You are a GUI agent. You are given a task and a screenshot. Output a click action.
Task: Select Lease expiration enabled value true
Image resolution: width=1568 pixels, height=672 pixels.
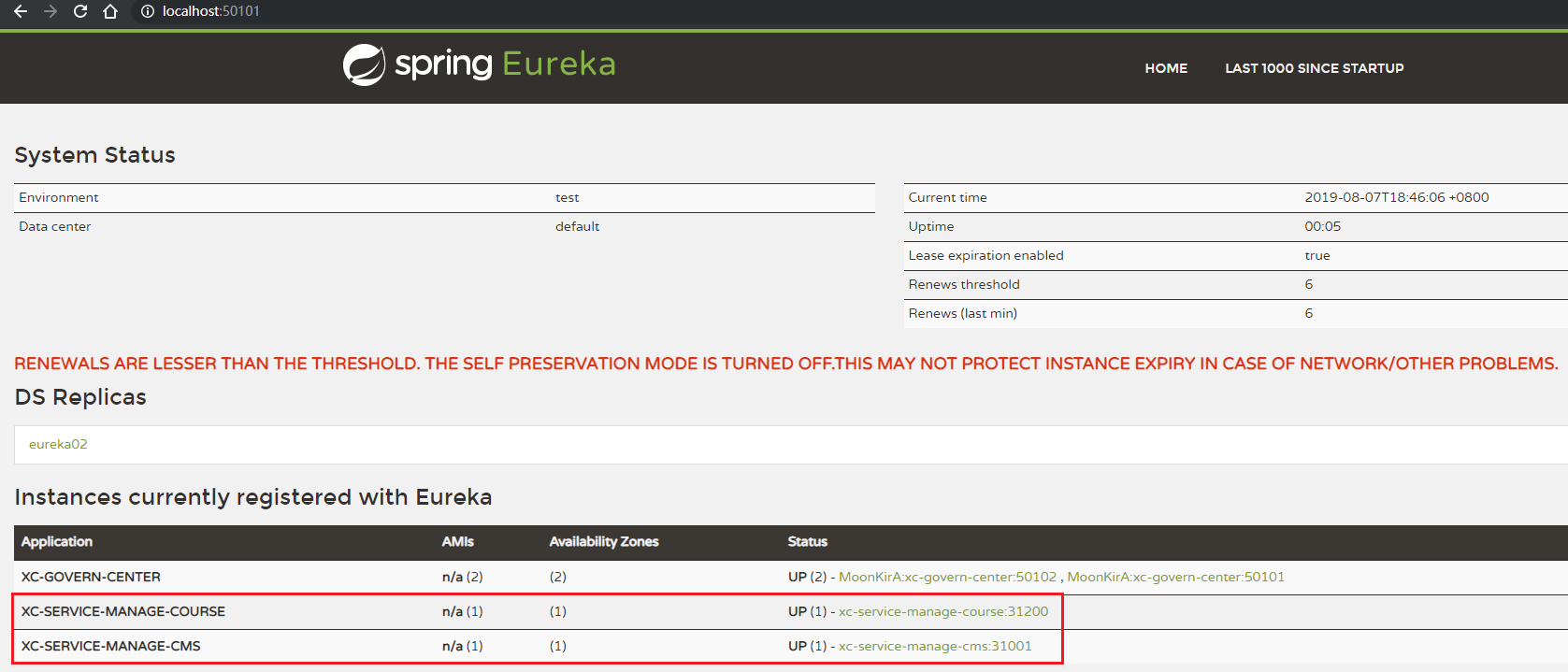tap(1317, 255)
